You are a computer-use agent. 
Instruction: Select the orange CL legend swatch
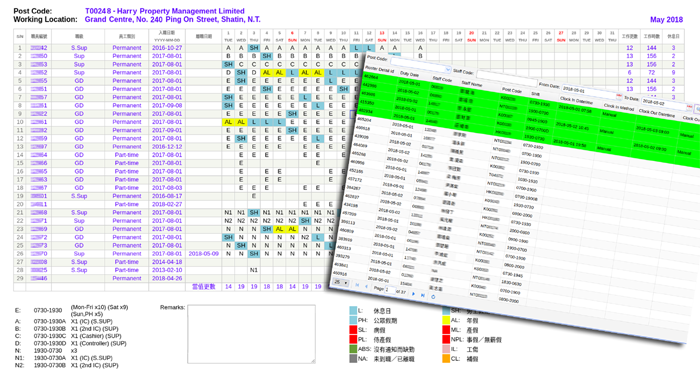click(446, 358)
